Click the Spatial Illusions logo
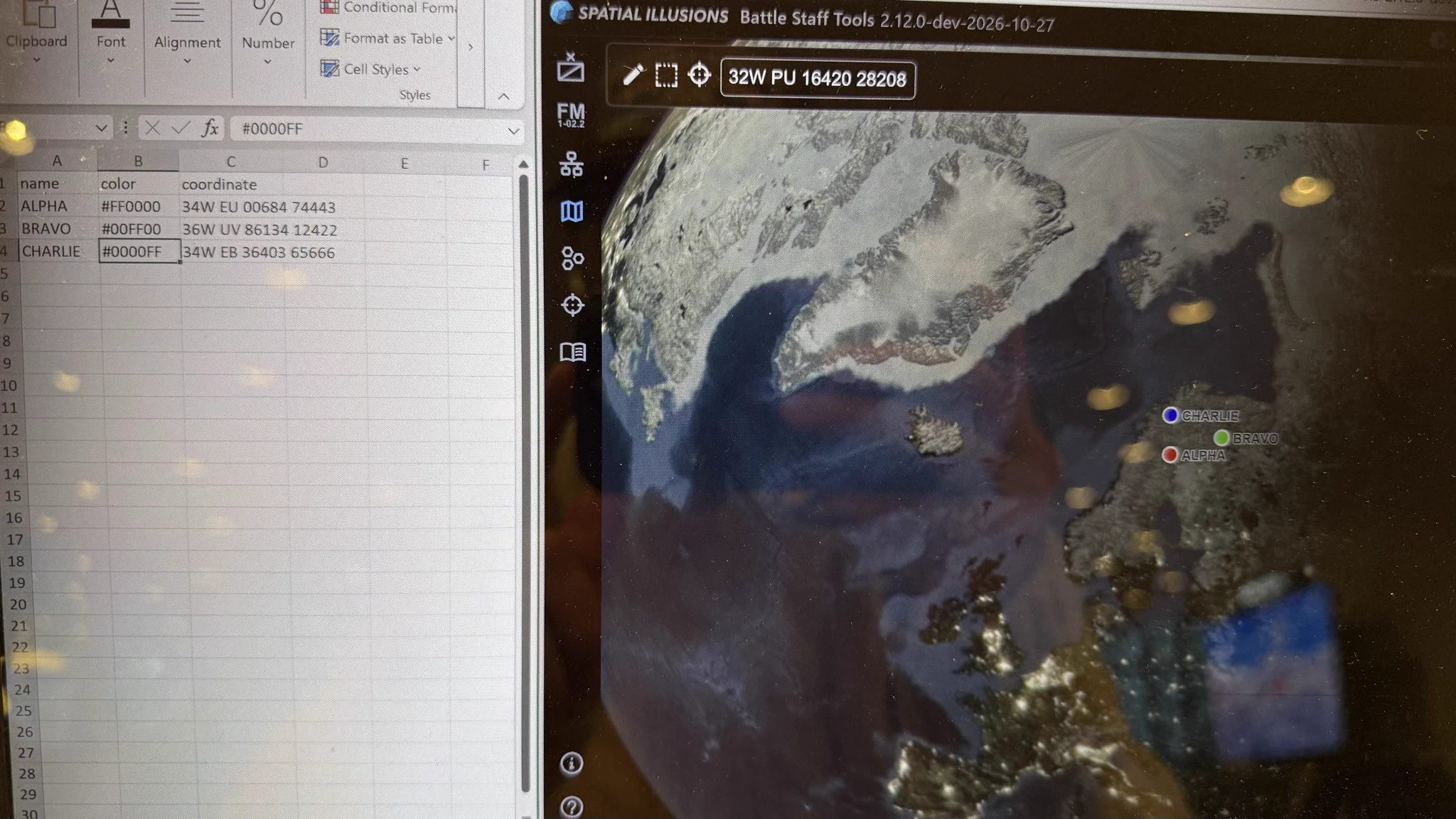This screenshot has width=1456, height=819. coord(562,13)
